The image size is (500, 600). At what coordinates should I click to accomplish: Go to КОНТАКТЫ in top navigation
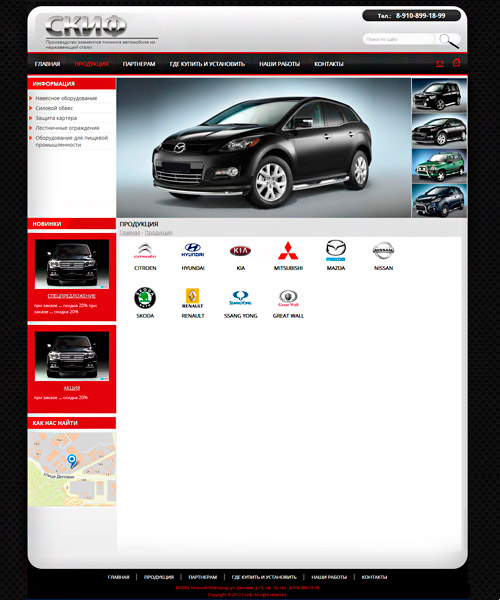329,64
